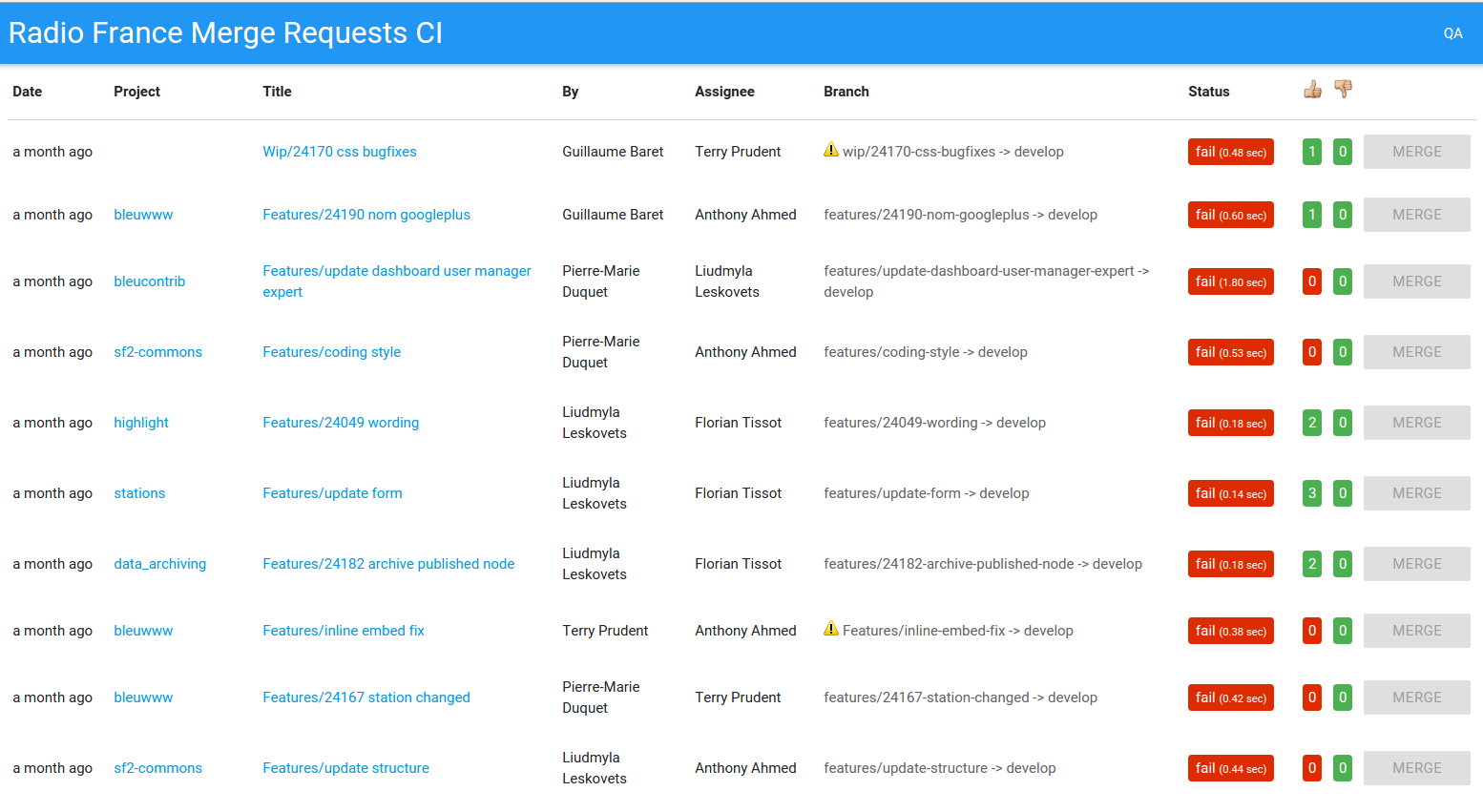Click fail status for Features/24167 station changed
Screen dimensions: 1483x812
(1231, 697)
